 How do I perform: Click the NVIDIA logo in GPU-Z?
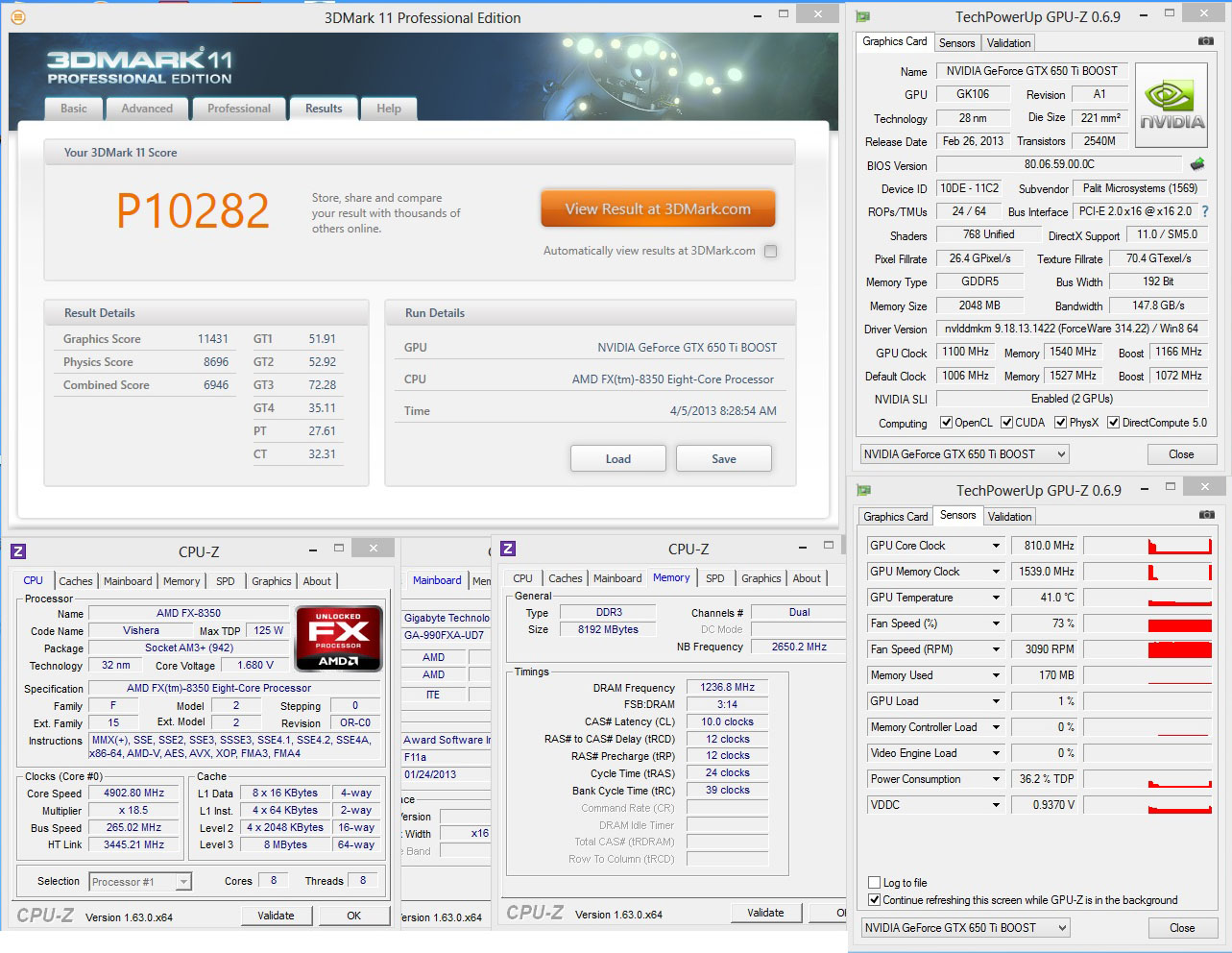pos(1172,106)
